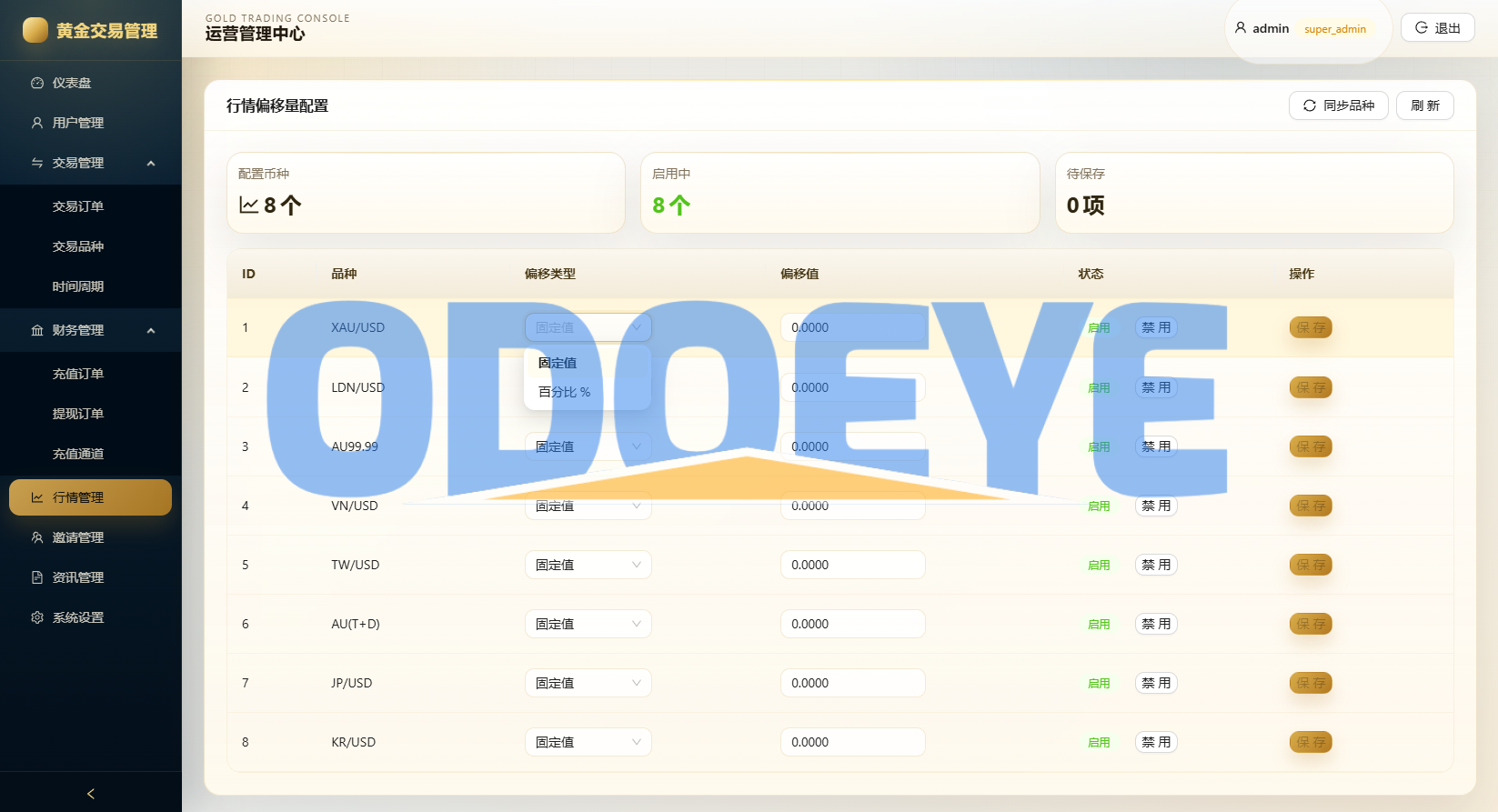The image size is (1498, 812).
Task: Click the 同步品种 button label
Action: (1349, 105)
